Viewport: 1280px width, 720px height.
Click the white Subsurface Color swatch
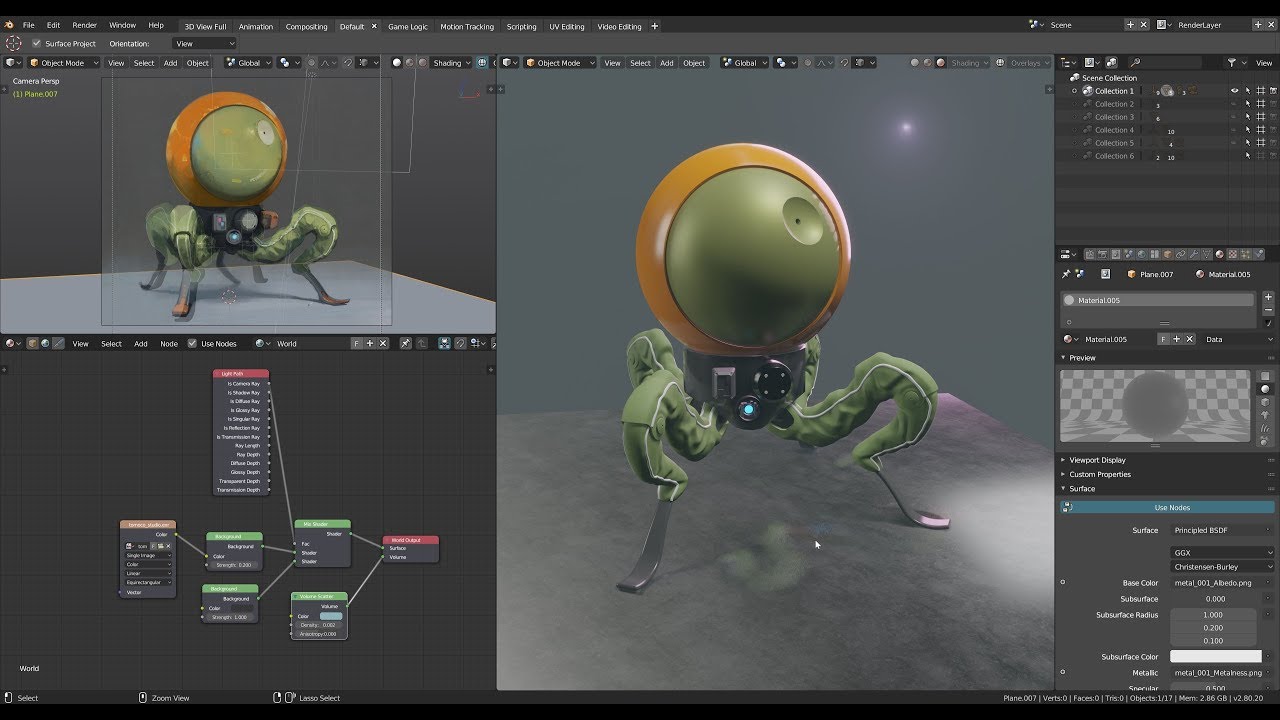pos(1216,656)
